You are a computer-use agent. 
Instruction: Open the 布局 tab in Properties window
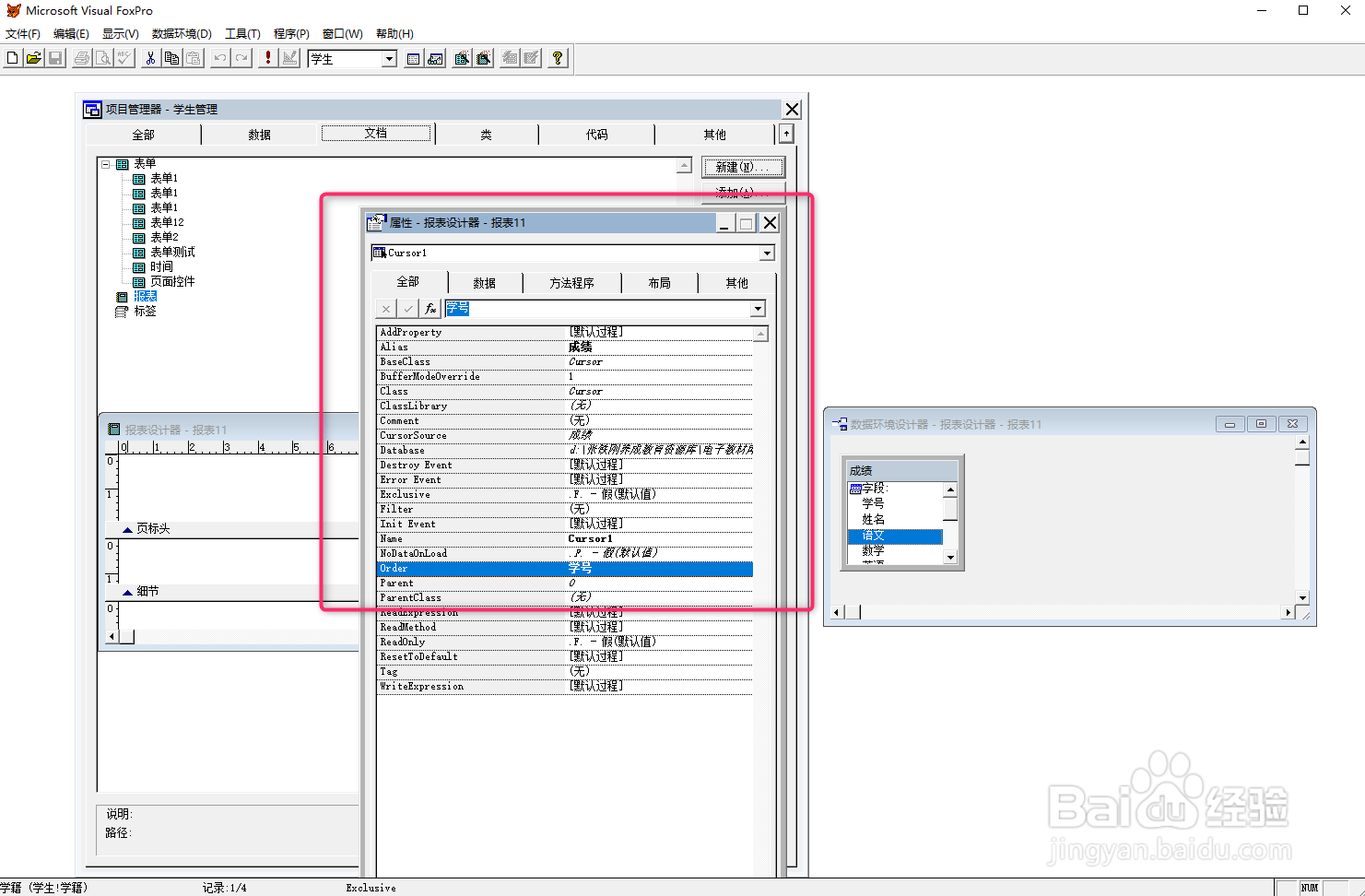pyautogui.click(x=659, y=283)
